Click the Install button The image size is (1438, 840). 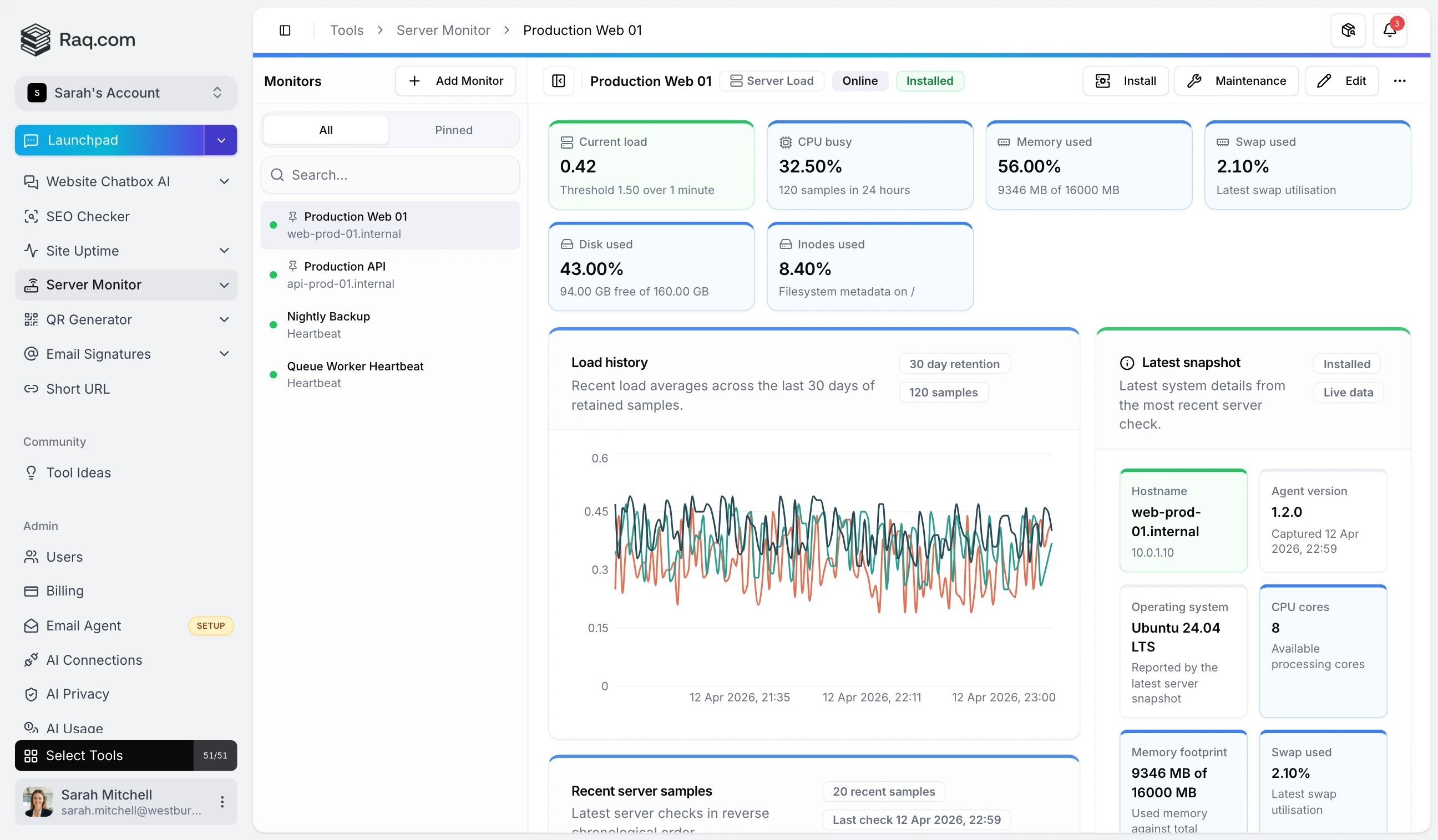point(1125,80)
